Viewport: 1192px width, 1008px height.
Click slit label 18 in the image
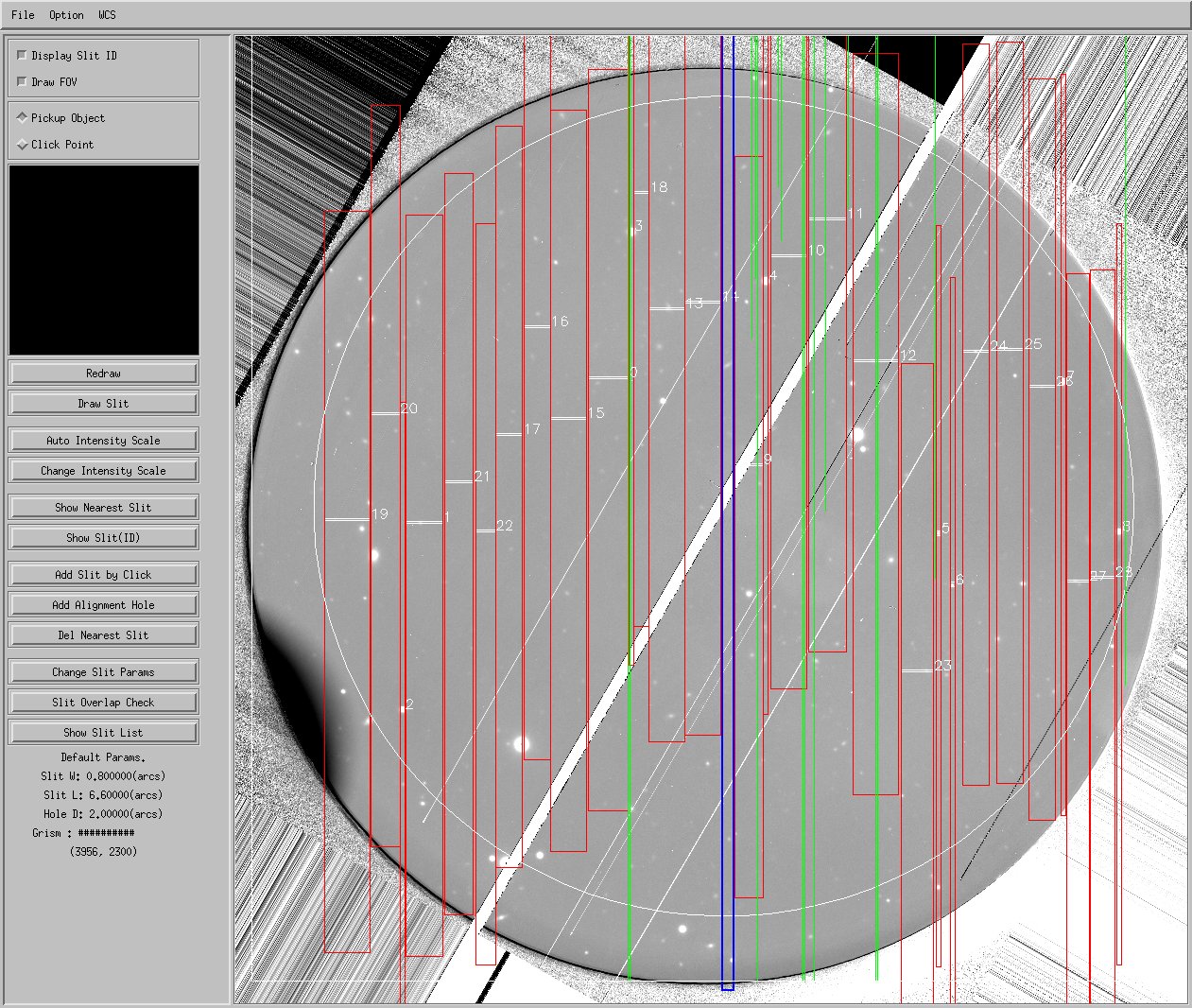659,187
